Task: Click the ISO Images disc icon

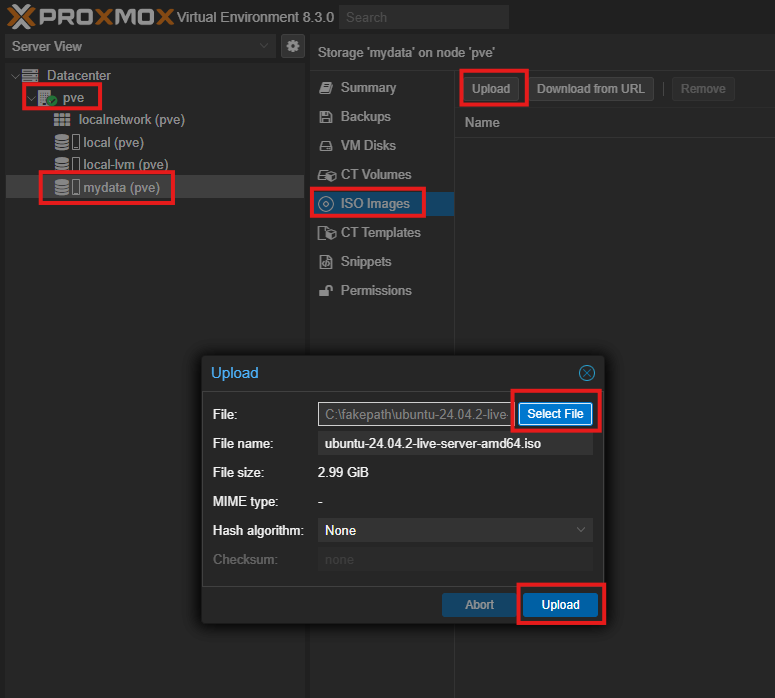Action: point(326,204)
